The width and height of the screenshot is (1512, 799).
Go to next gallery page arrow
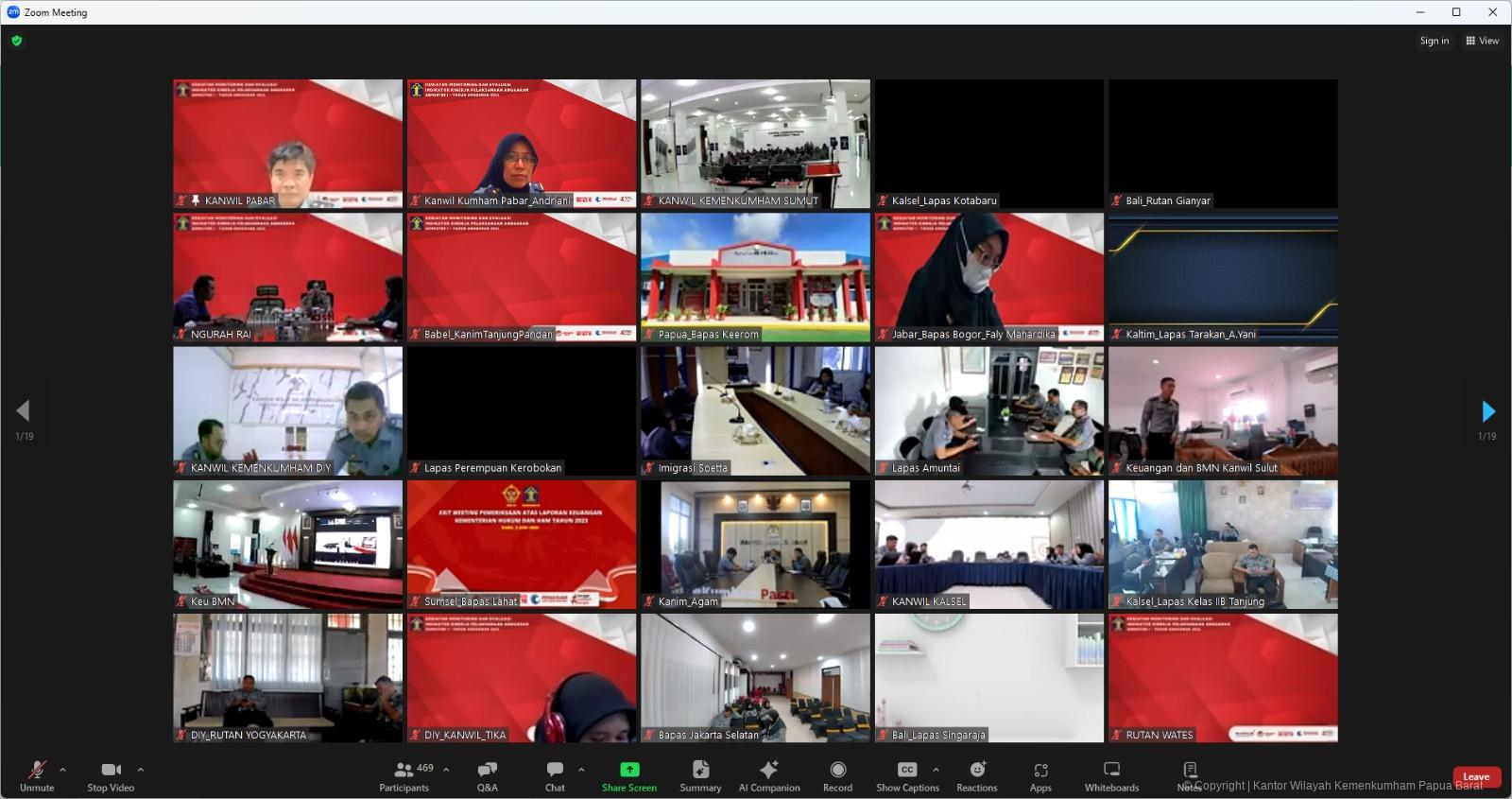(1488, 411)
